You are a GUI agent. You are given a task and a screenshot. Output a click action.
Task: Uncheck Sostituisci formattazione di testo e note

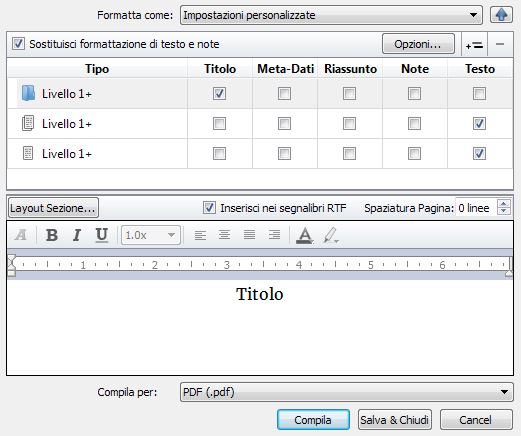click(18, 44)
